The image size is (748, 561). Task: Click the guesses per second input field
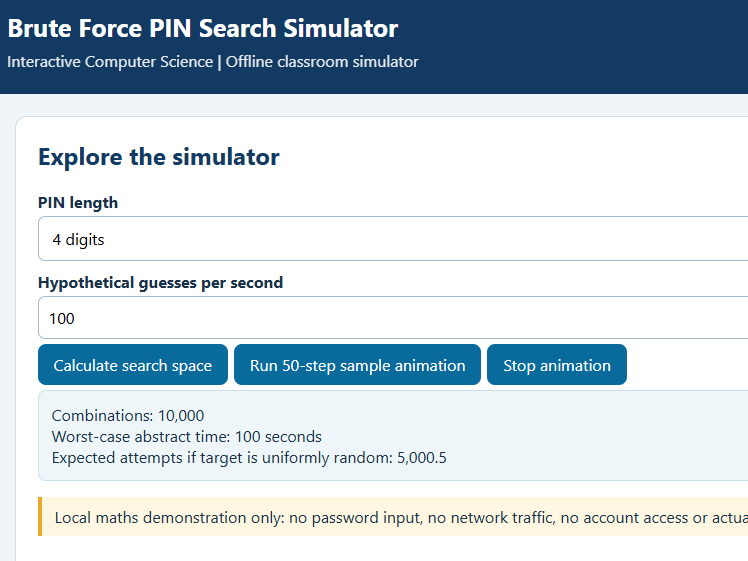393,318
